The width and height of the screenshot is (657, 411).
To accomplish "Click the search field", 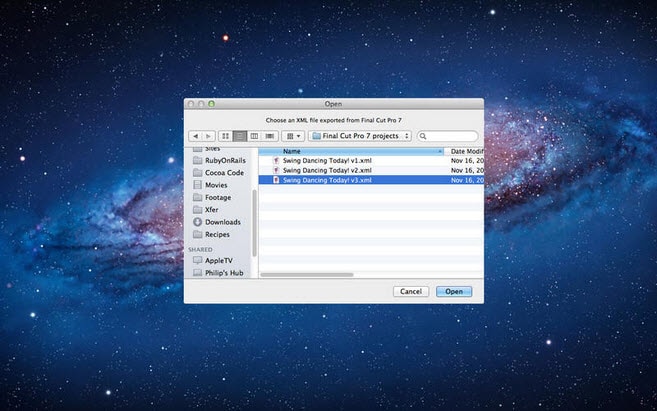I will (447, 136).
